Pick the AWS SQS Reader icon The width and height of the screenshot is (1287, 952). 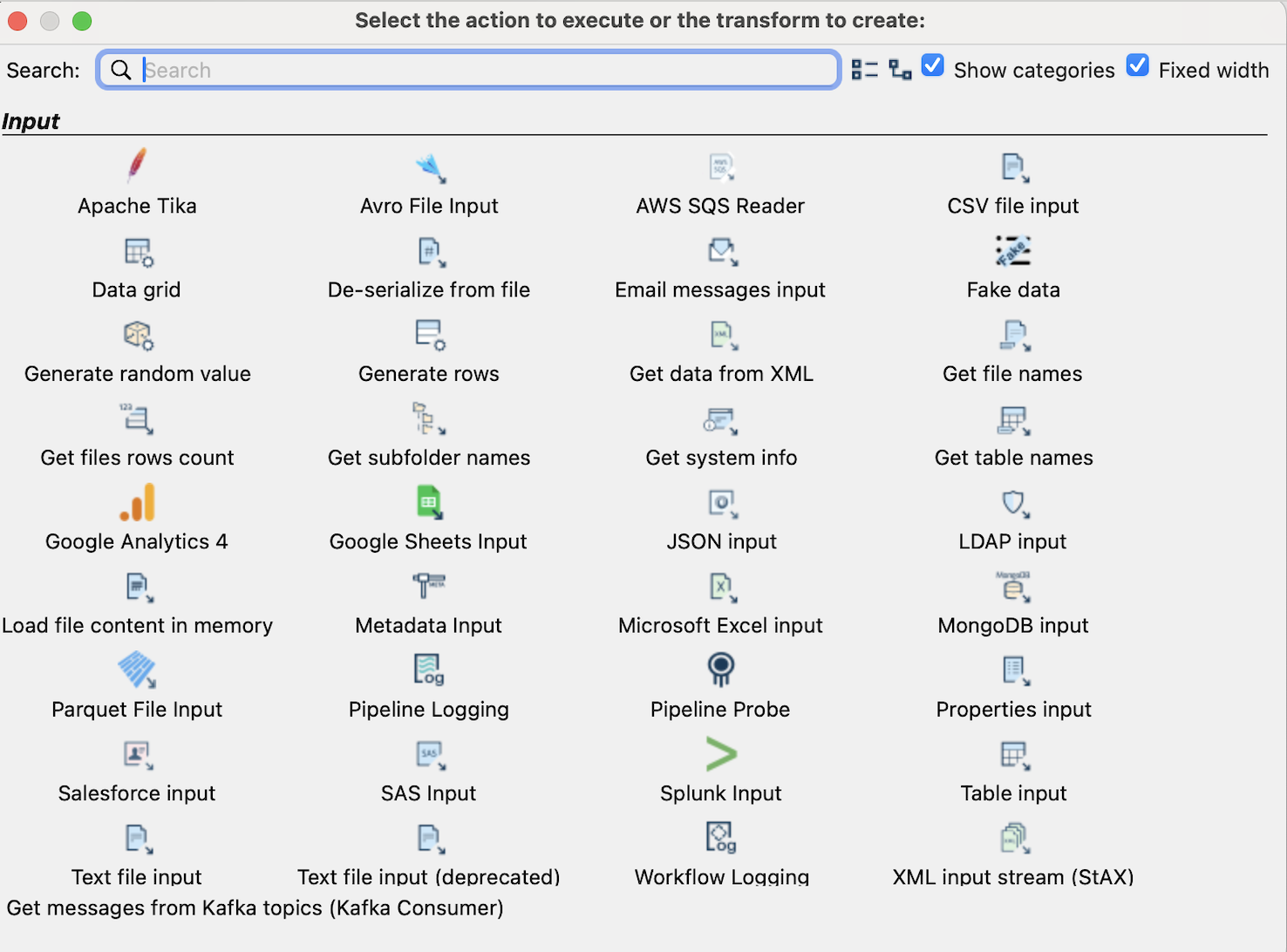[x=721, y=167]
